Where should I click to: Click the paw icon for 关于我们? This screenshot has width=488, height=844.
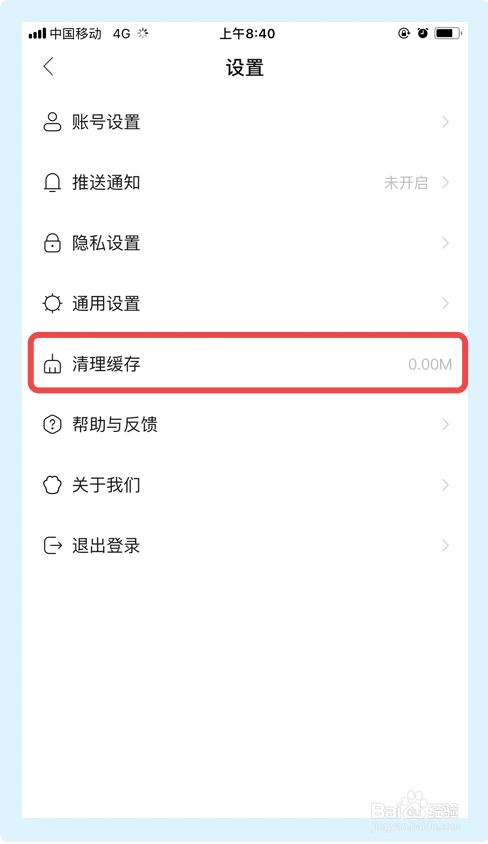click(x=52, y=485)
